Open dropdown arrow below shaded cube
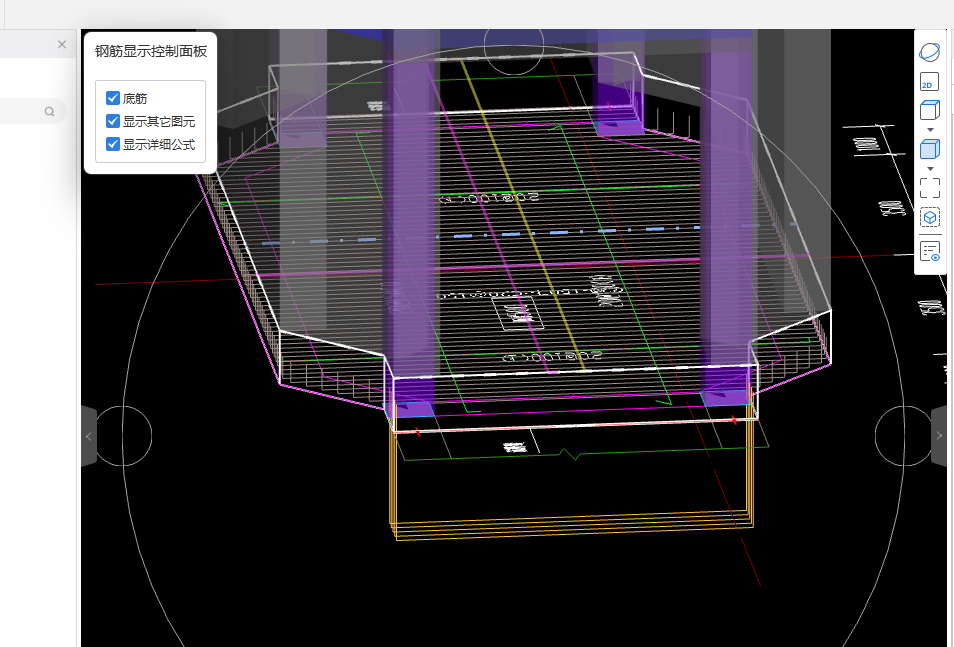 (930, 169)
